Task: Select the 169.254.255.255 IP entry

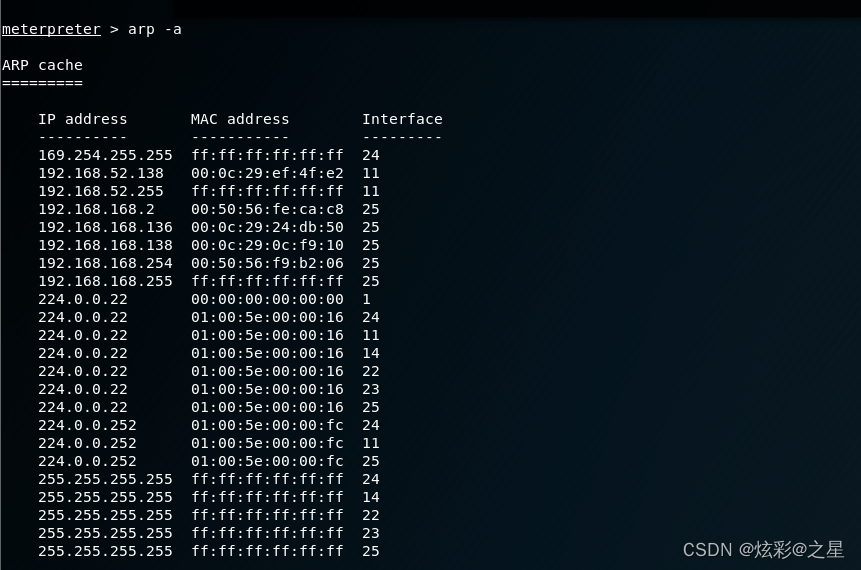Action: coord(105,155)
